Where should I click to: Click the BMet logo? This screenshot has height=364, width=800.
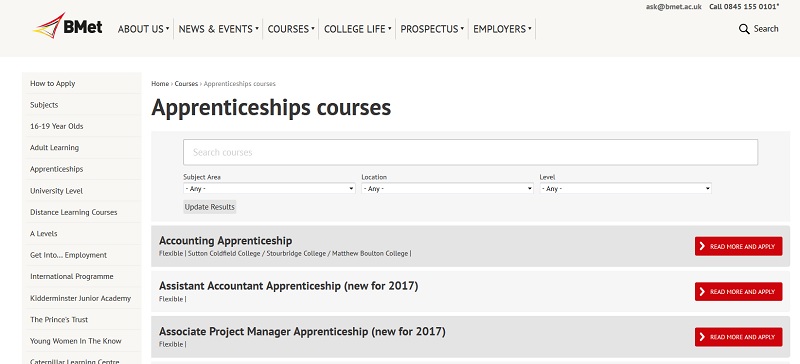tap(67, 25)
